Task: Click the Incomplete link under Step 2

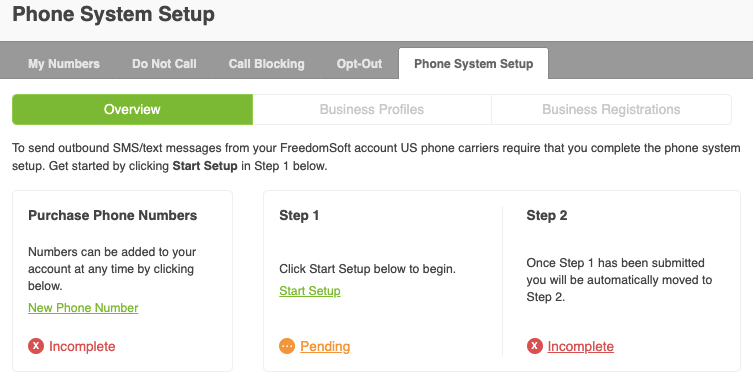Action: click(x=581, y=346)
